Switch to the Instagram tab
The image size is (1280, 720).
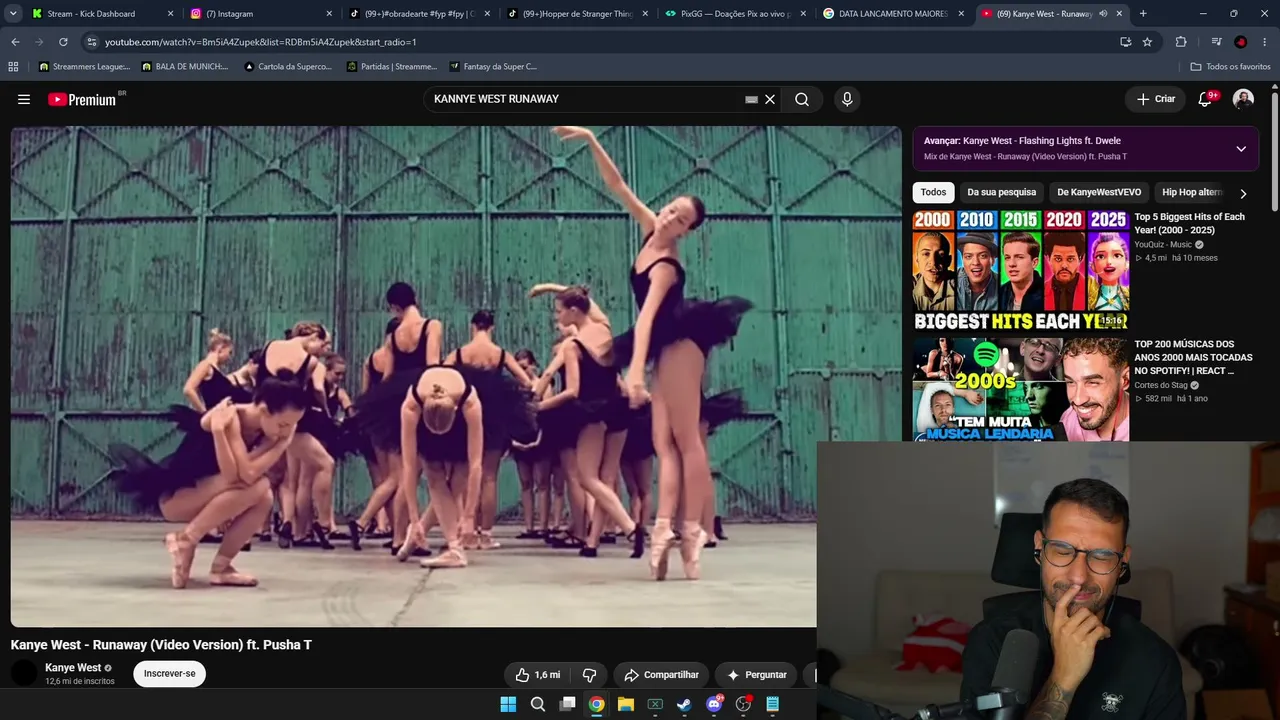tap(260, 14)
